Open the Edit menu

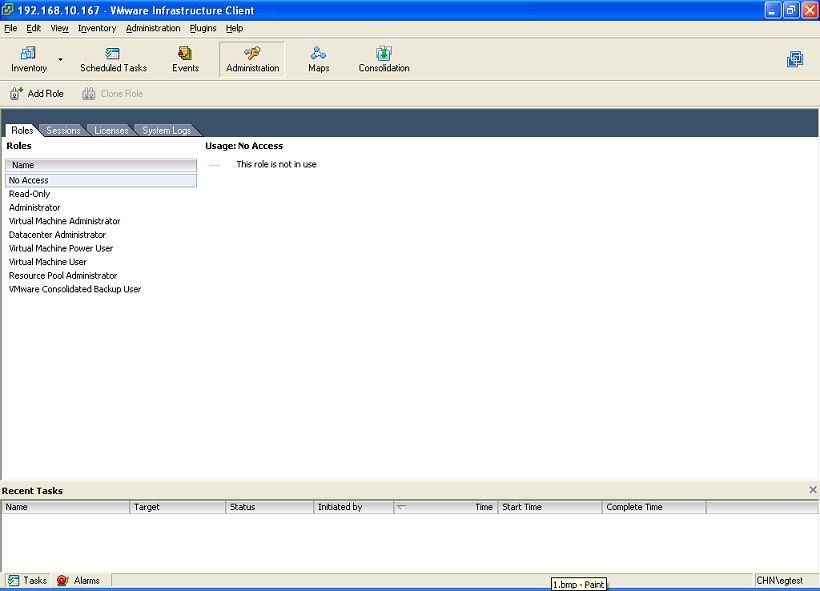[x=33, y=28]
